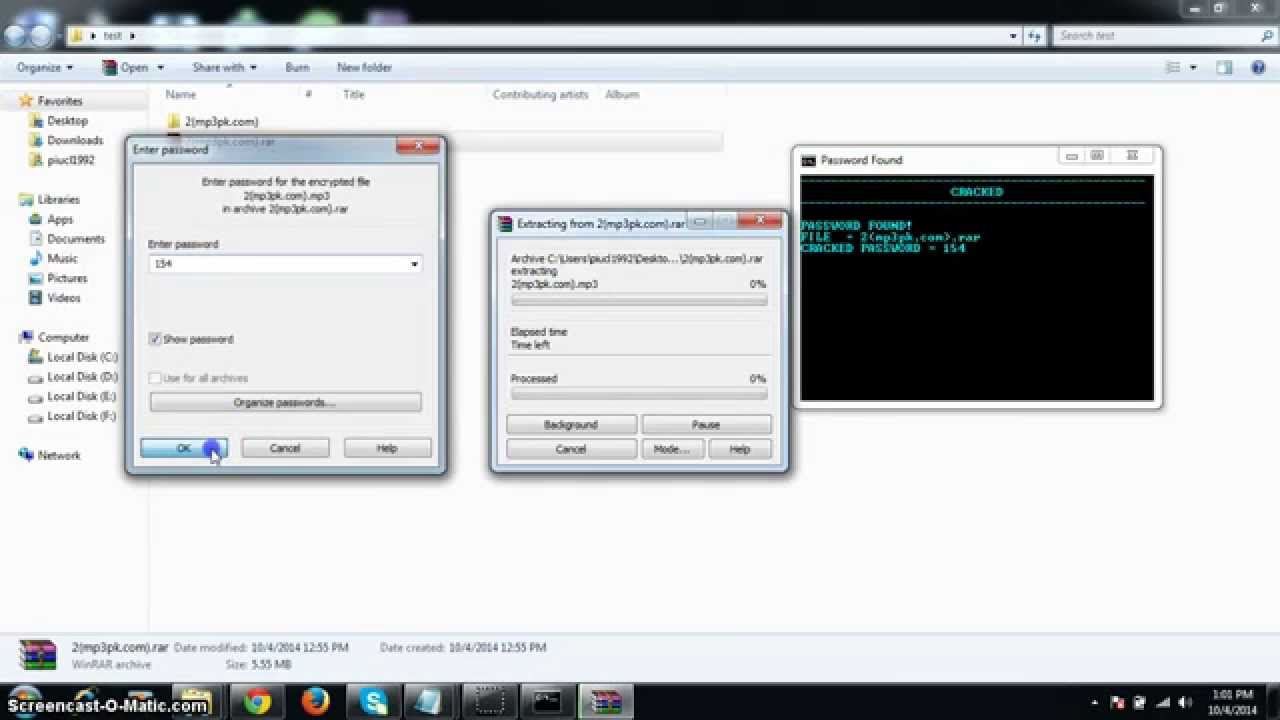The height and width of the screenshot is (720, 1280).
Task: Open Local Disk (C:)
Action: (82, 357)
